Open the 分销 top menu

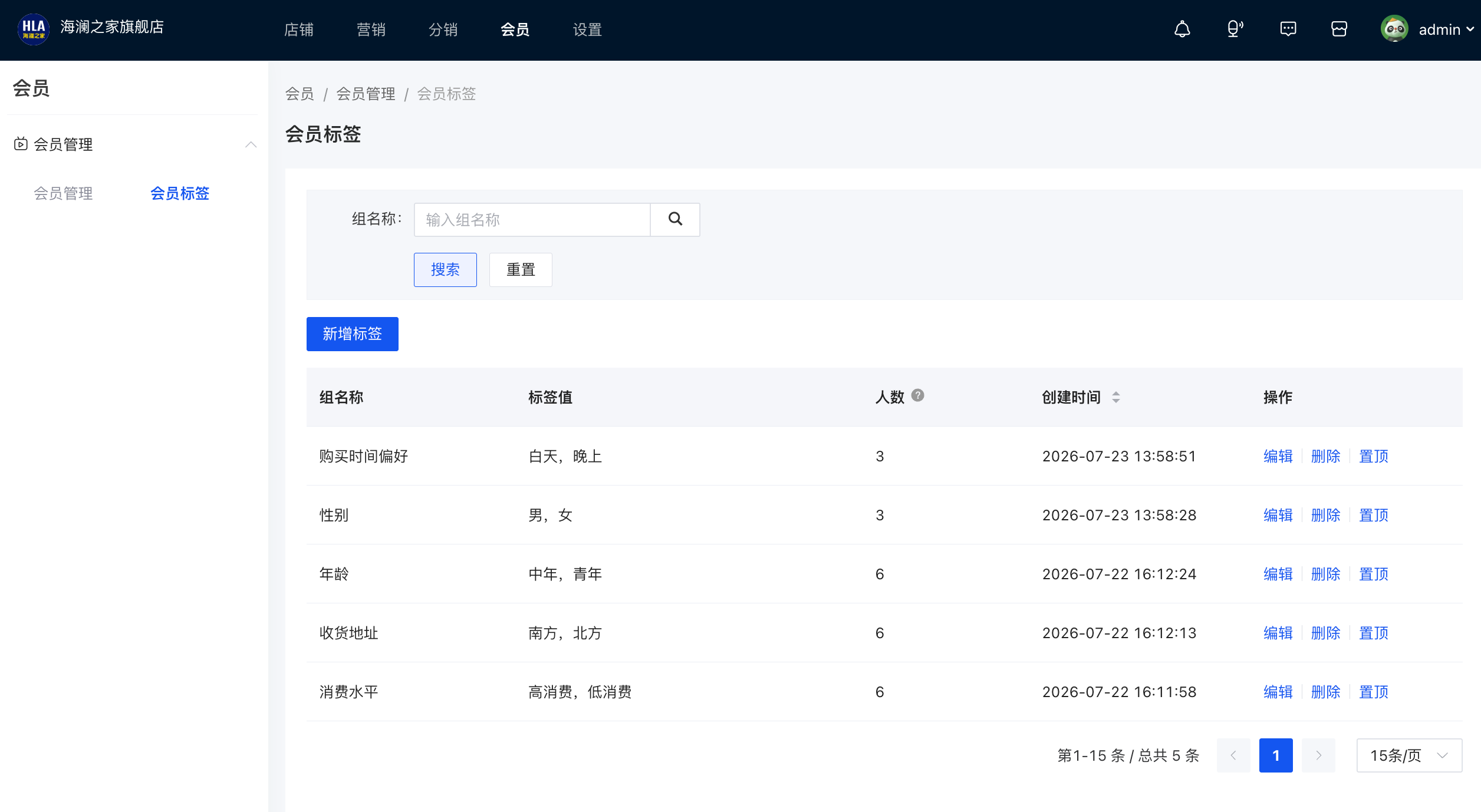coord(443,29)
